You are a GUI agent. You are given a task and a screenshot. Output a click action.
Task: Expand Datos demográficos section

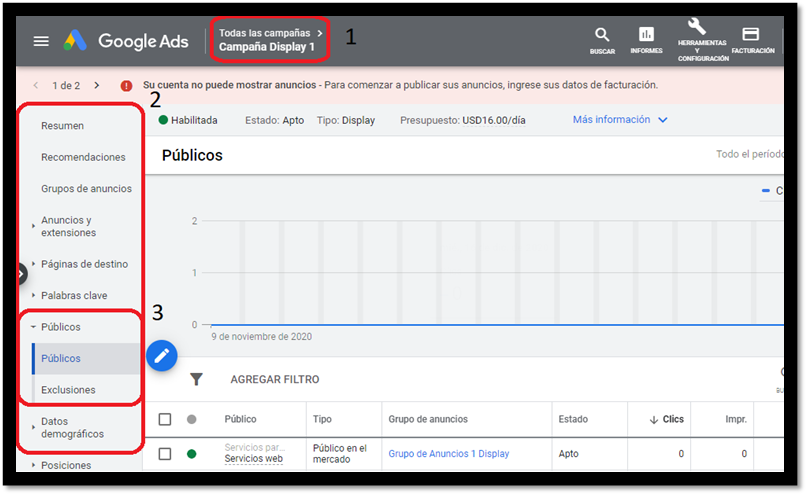33,427
